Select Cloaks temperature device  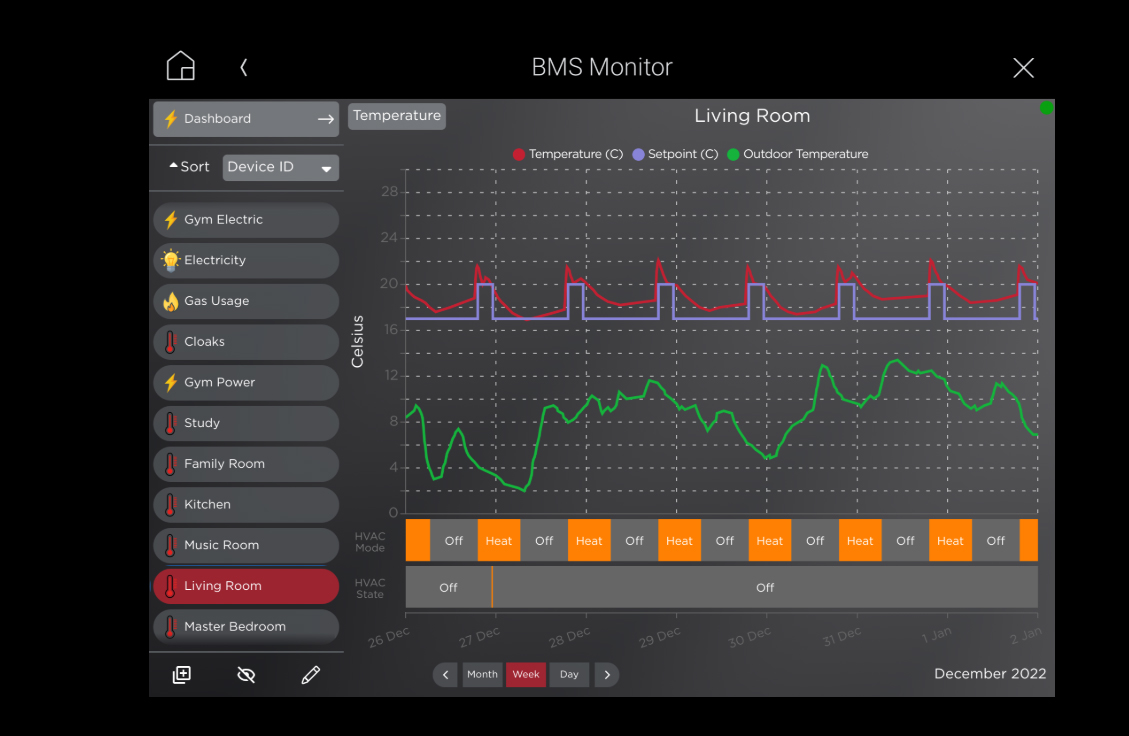point(246,342)
